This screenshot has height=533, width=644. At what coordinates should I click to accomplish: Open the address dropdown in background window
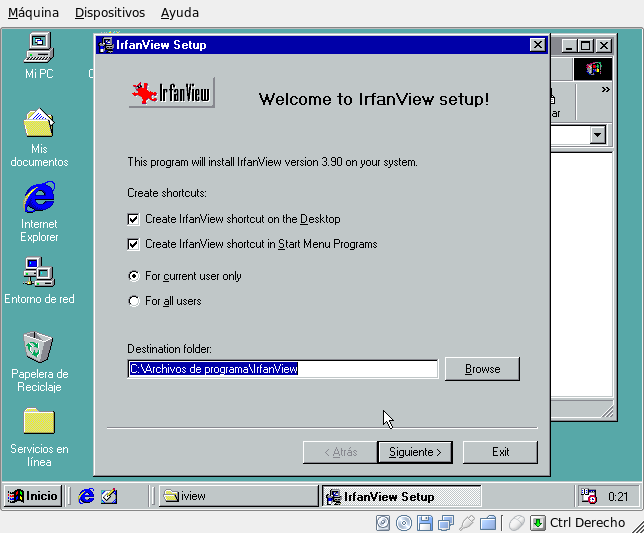tap(598, 135)
